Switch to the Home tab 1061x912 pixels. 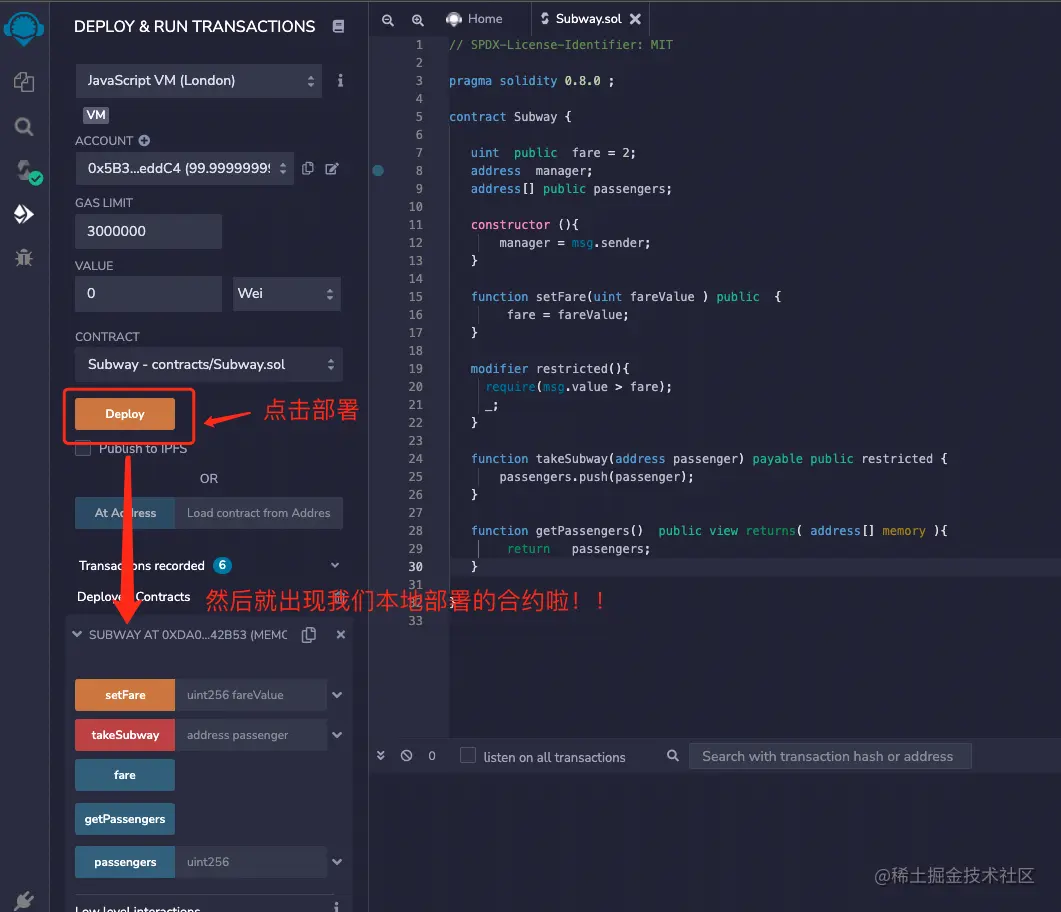click(x=474, y=19)
